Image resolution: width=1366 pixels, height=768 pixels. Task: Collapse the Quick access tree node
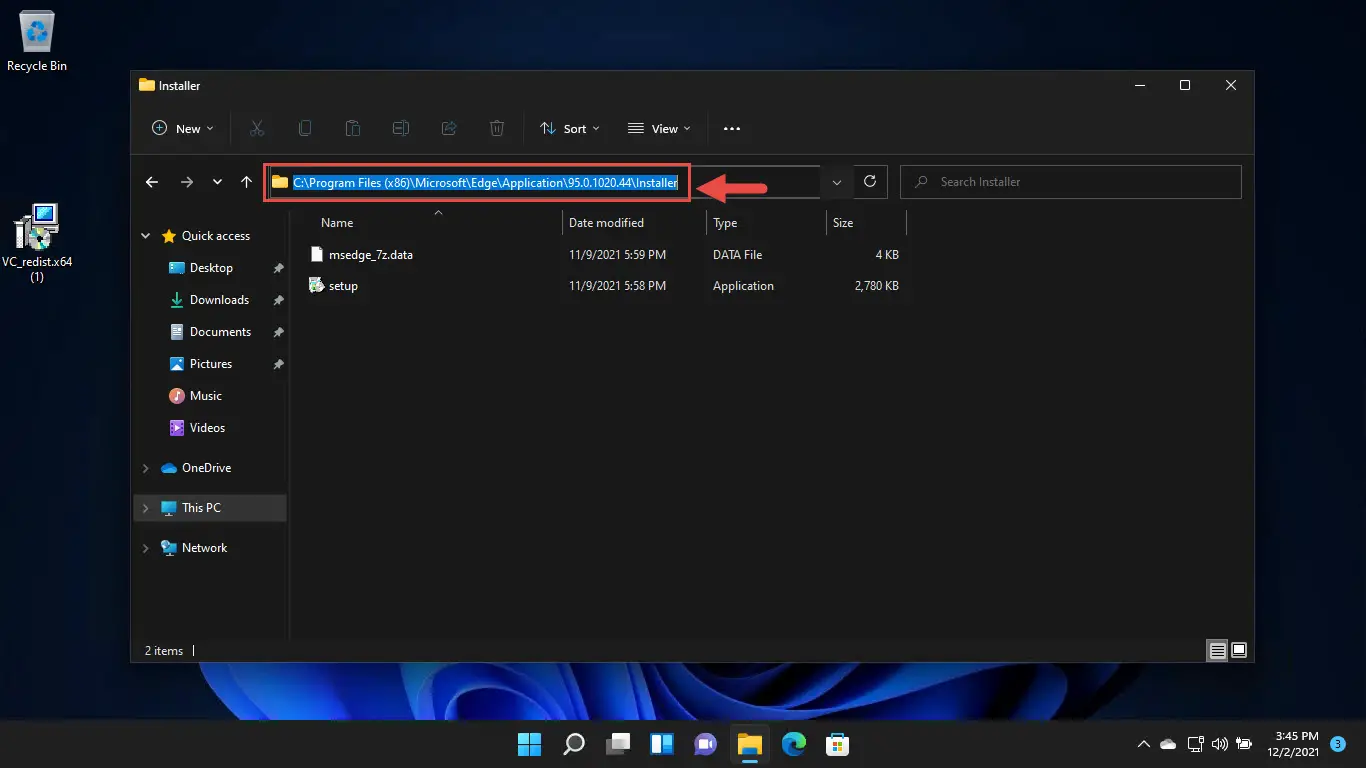(146, 236)
